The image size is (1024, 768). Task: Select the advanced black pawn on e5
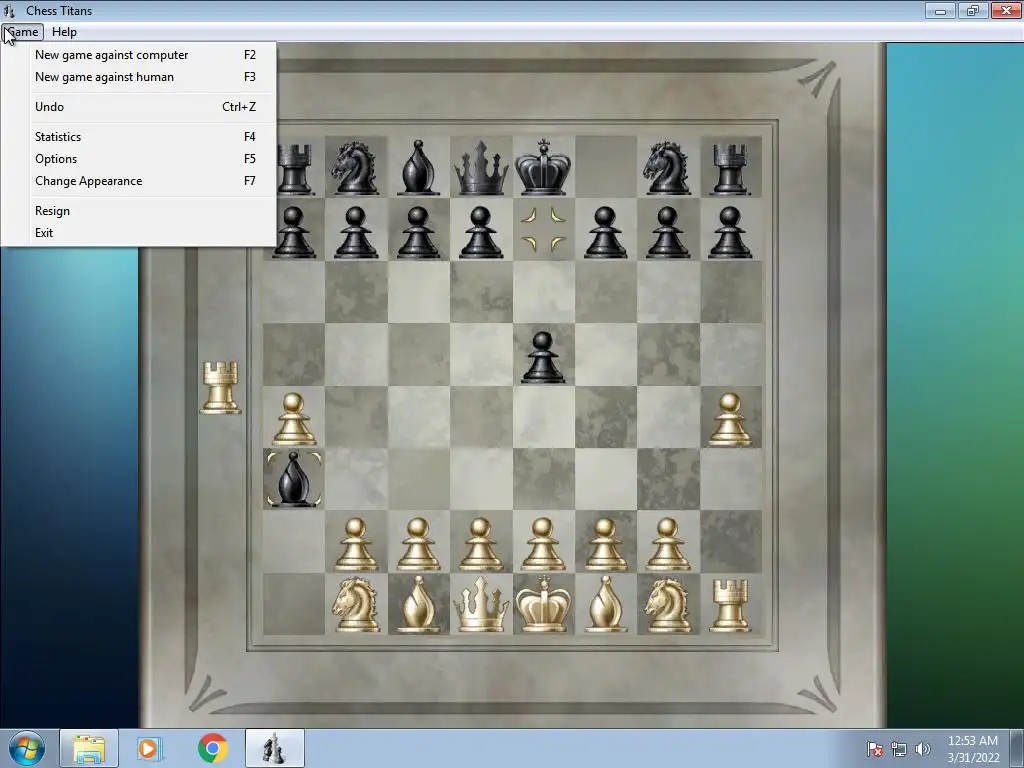point(543,357)
